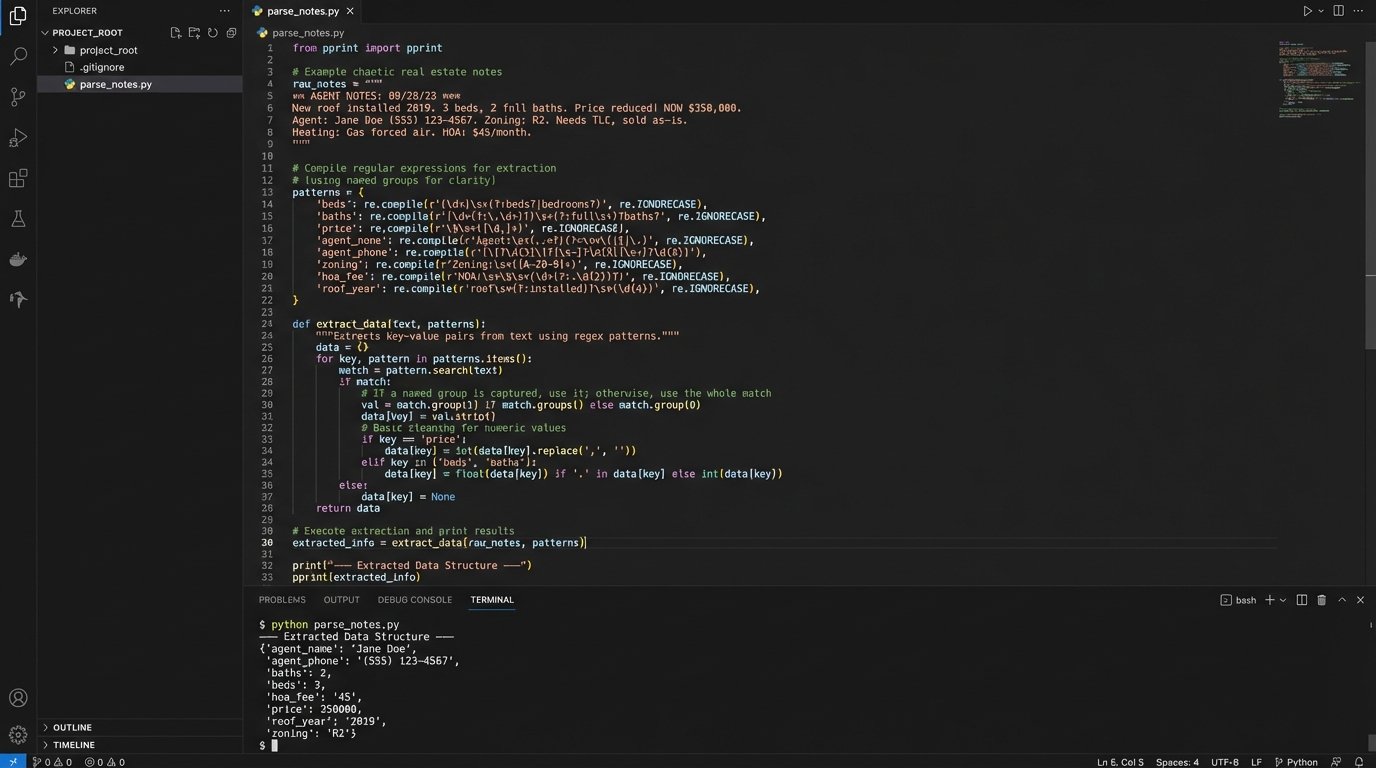Expand the Outline section
The width and height of the screenshot is (1376, 768).
click(x=70, y=727)
